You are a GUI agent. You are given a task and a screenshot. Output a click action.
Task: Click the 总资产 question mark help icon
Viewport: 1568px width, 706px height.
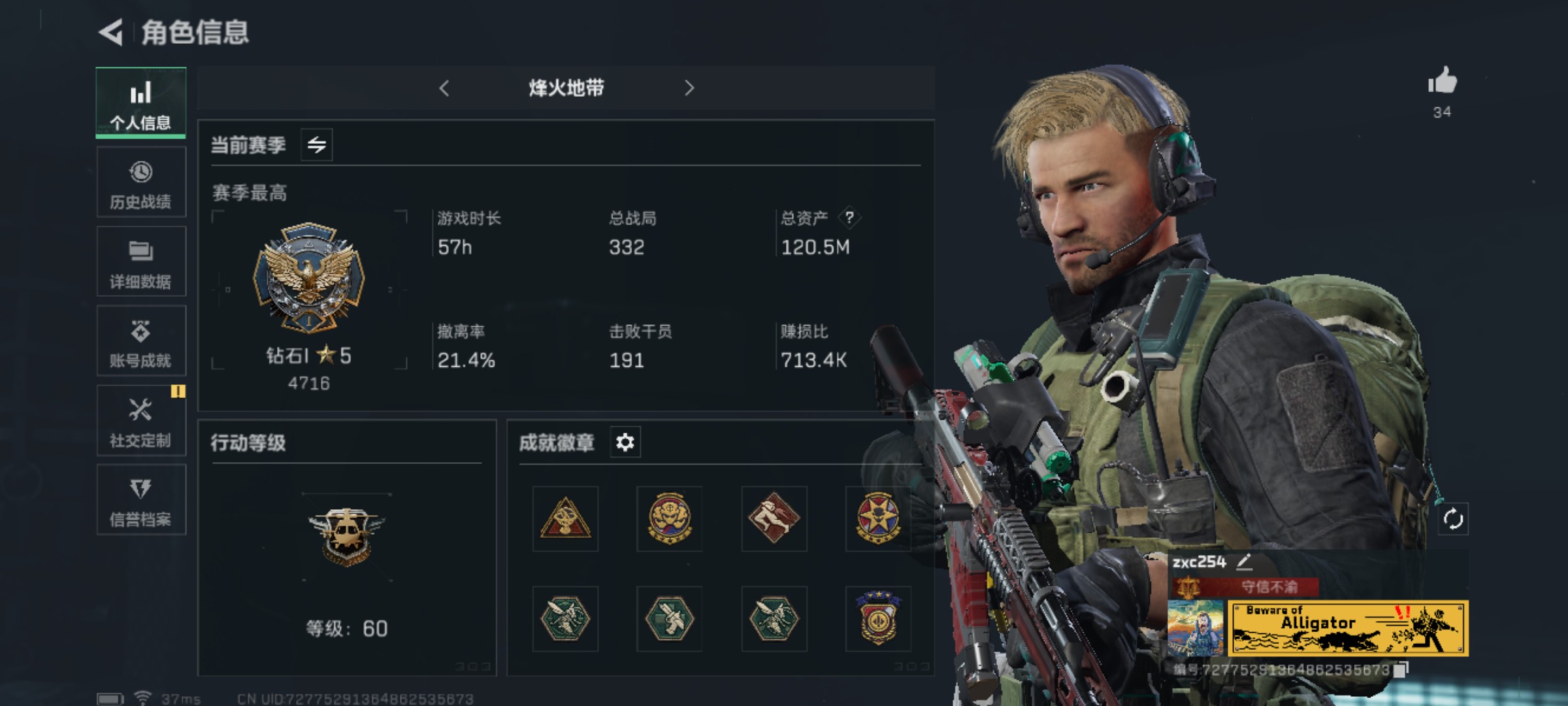849,218
